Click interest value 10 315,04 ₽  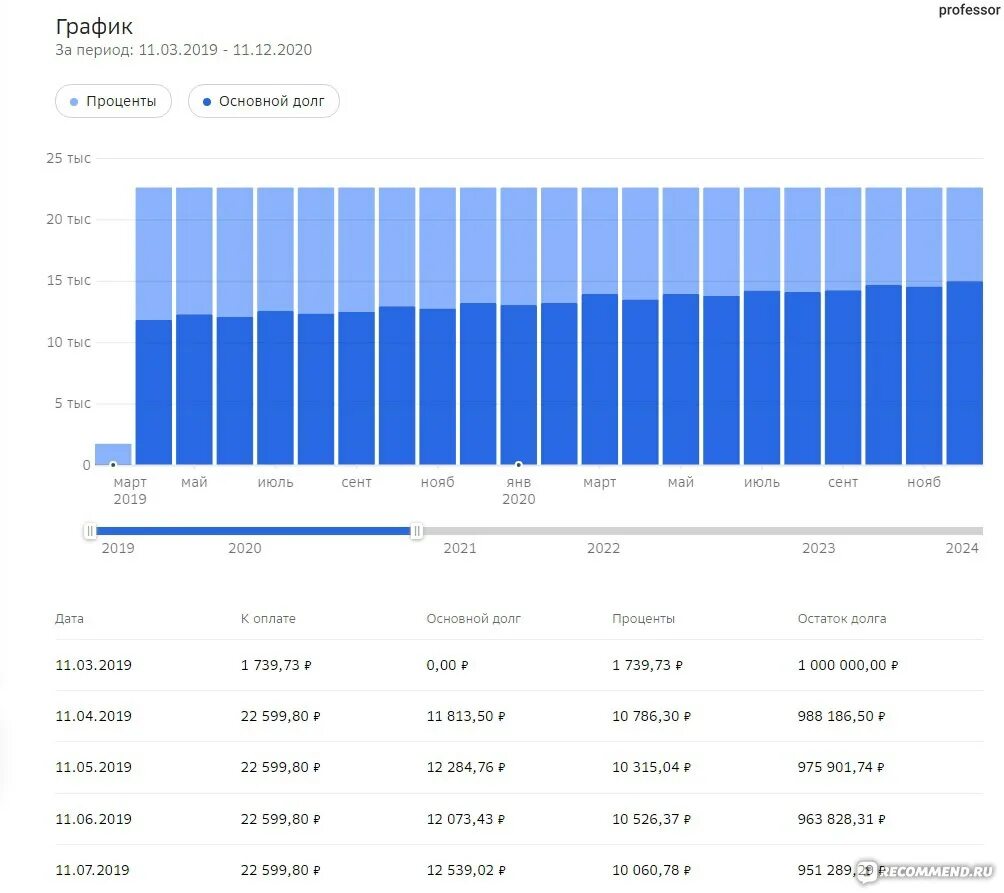[652, 767]
